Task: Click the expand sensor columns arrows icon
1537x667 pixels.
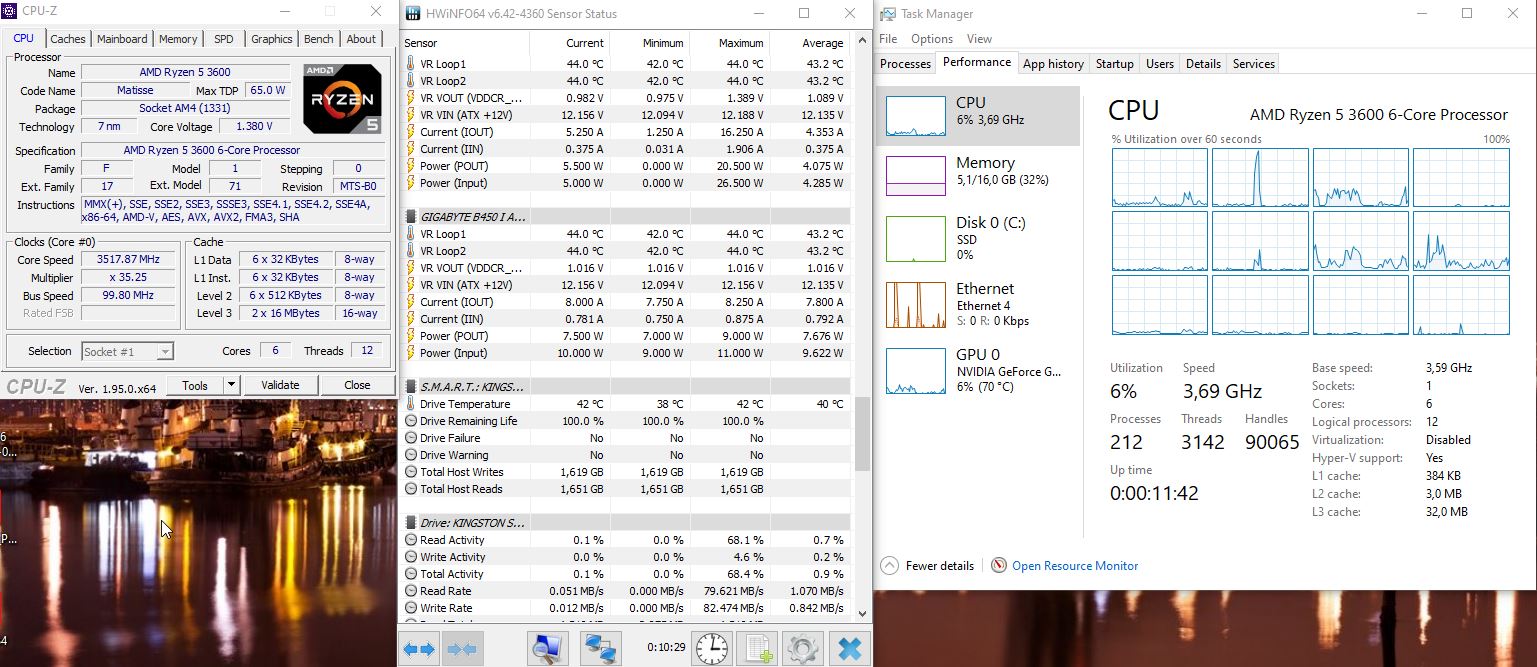Action: coord(419,649)
